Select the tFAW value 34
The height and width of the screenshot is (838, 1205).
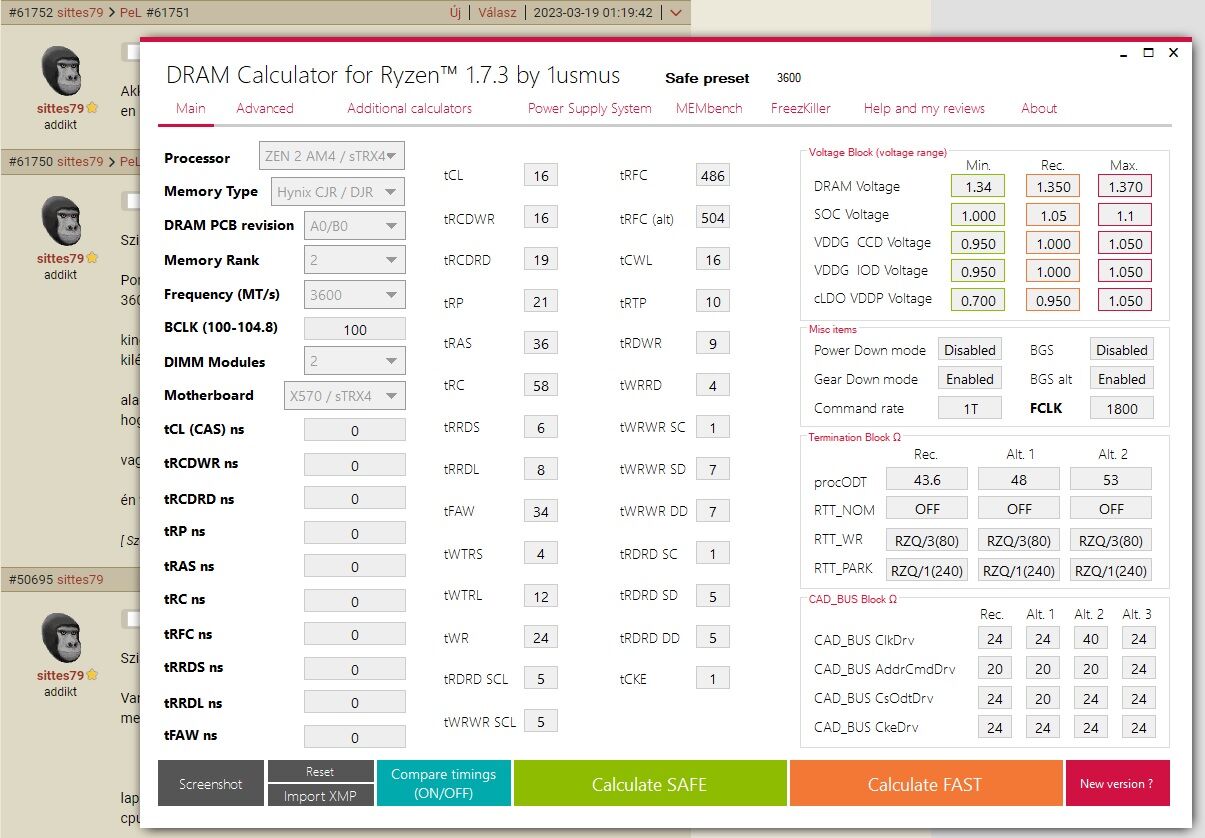541,511
